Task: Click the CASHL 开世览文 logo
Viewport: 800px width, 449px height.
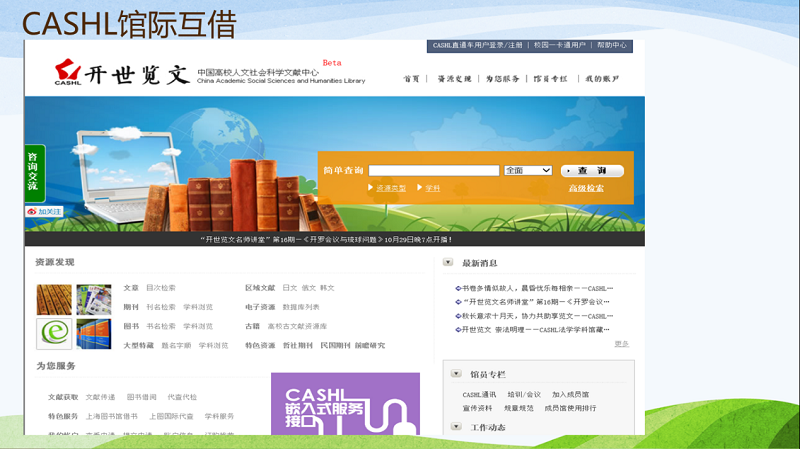Action: (122, 73)
